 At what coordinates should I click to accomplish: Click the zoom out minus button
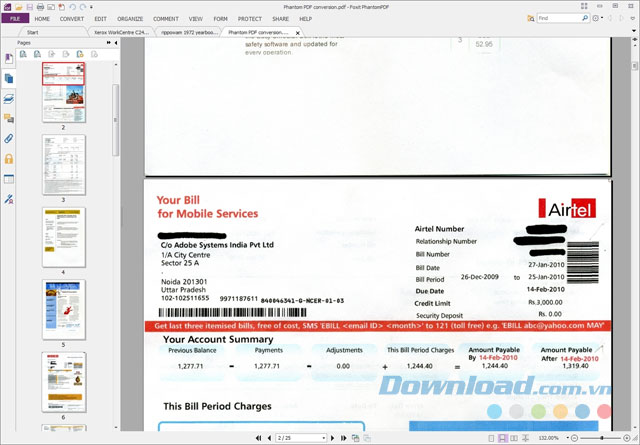tap(574, 438)
